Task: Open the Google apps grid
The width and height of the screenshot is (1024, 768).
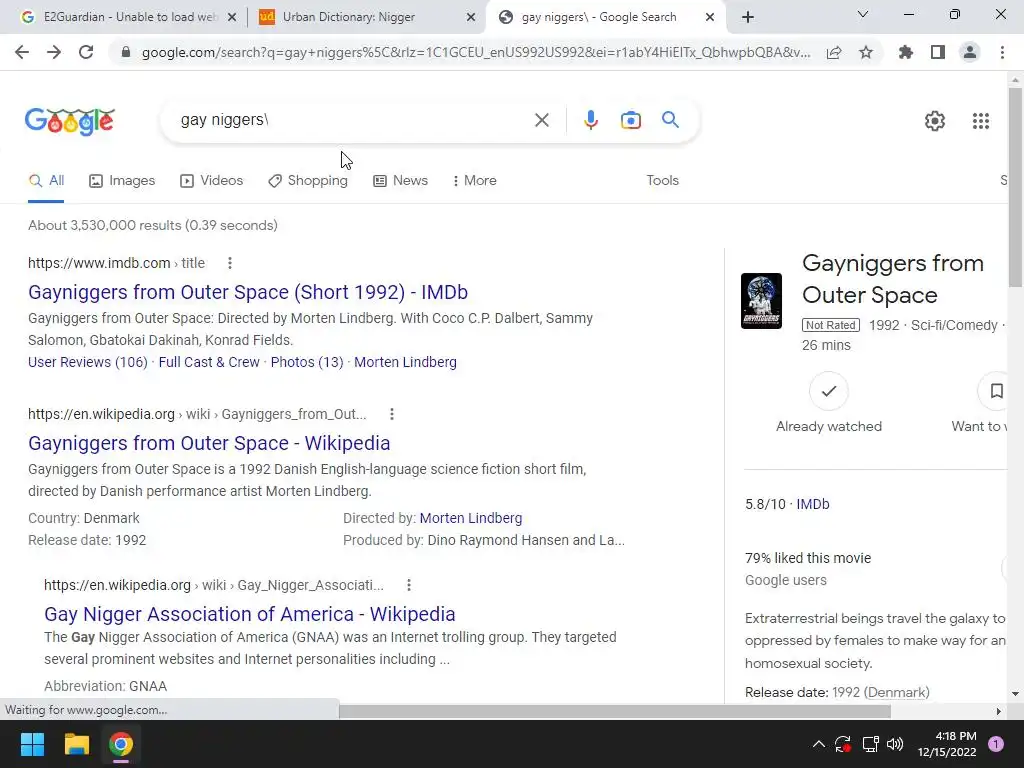Action: click(981, 121)
